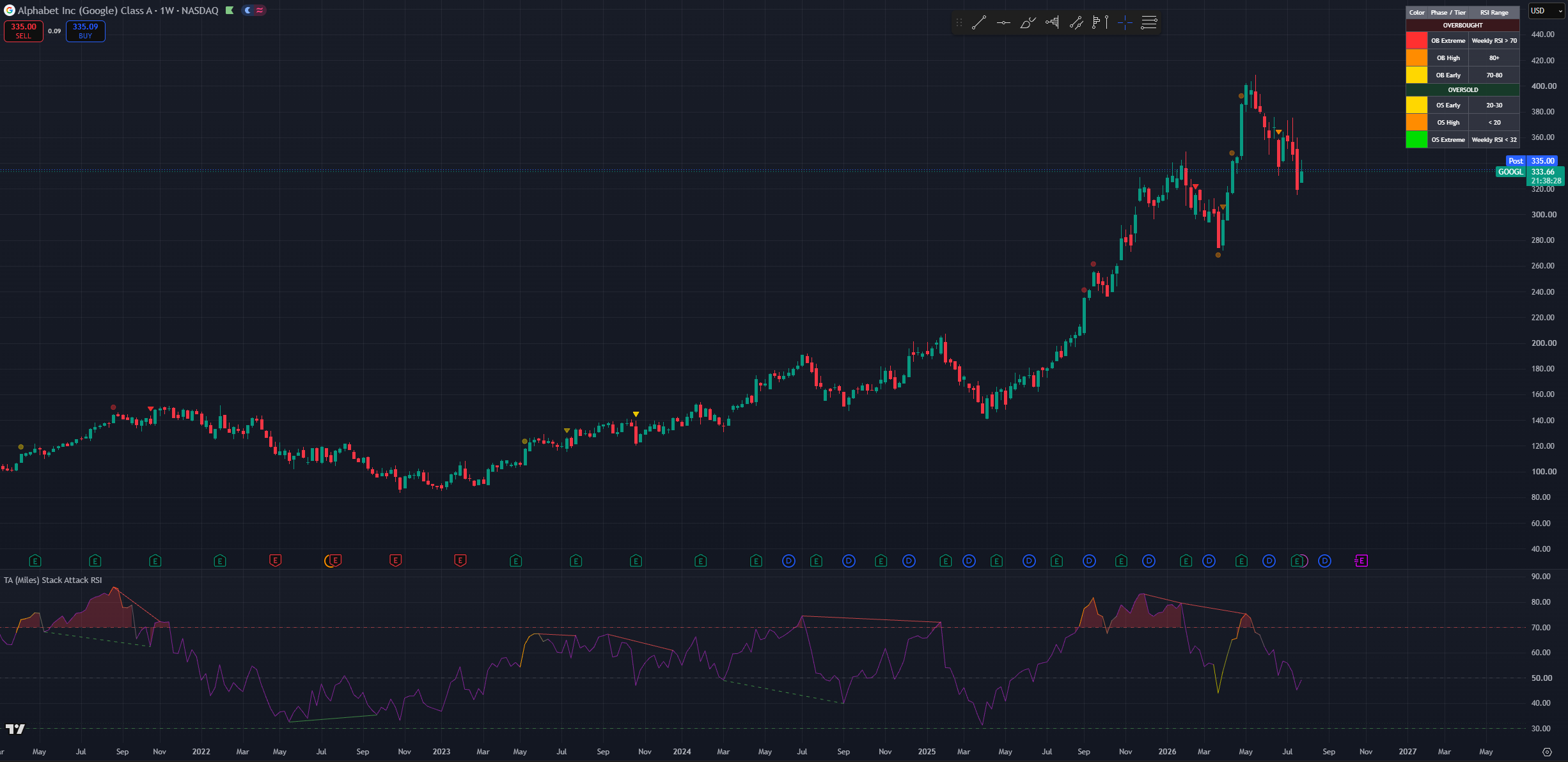The width and height of the screenshot is (1568, 762).
Task: Open the TradingView logo menu at bottom left
Action: (x=15, y=729)
